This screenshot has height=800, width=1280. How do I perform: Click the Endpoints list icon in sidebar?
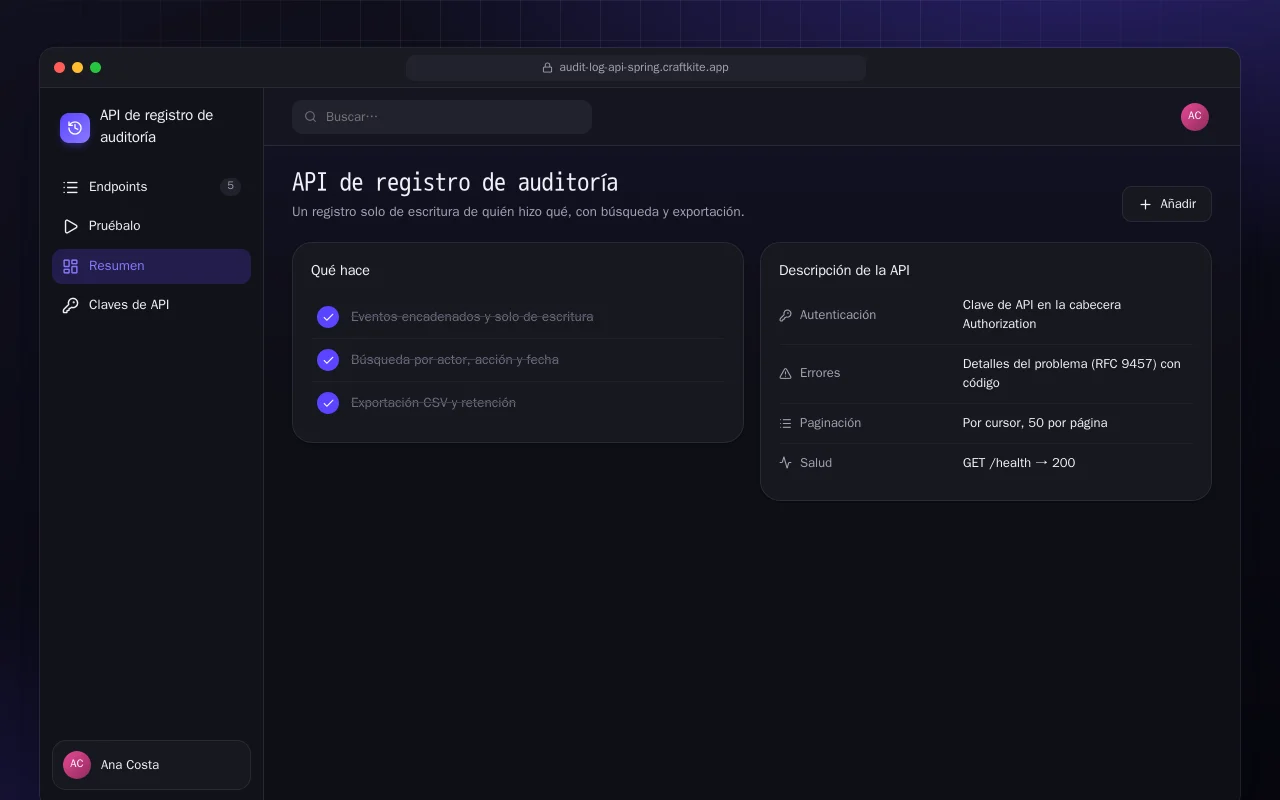(70, 187)
